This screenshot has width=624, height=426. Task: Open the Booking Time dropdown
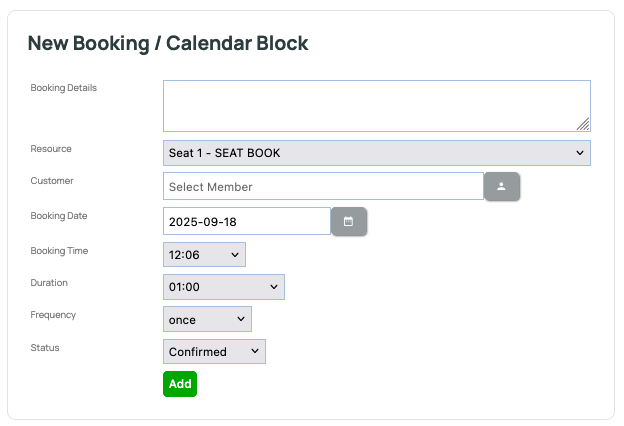point(204,255)
